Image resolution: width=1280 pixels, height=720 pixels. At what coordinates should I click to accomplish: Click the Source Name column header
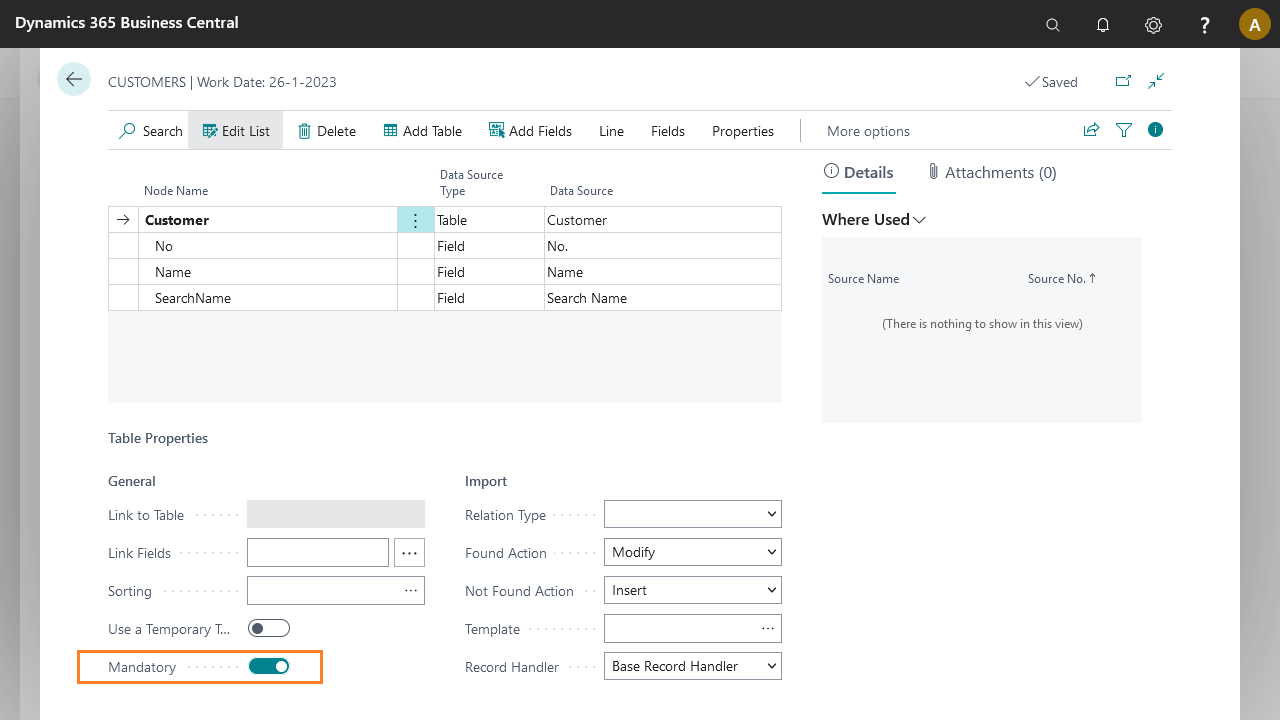(x=863, y=279)
